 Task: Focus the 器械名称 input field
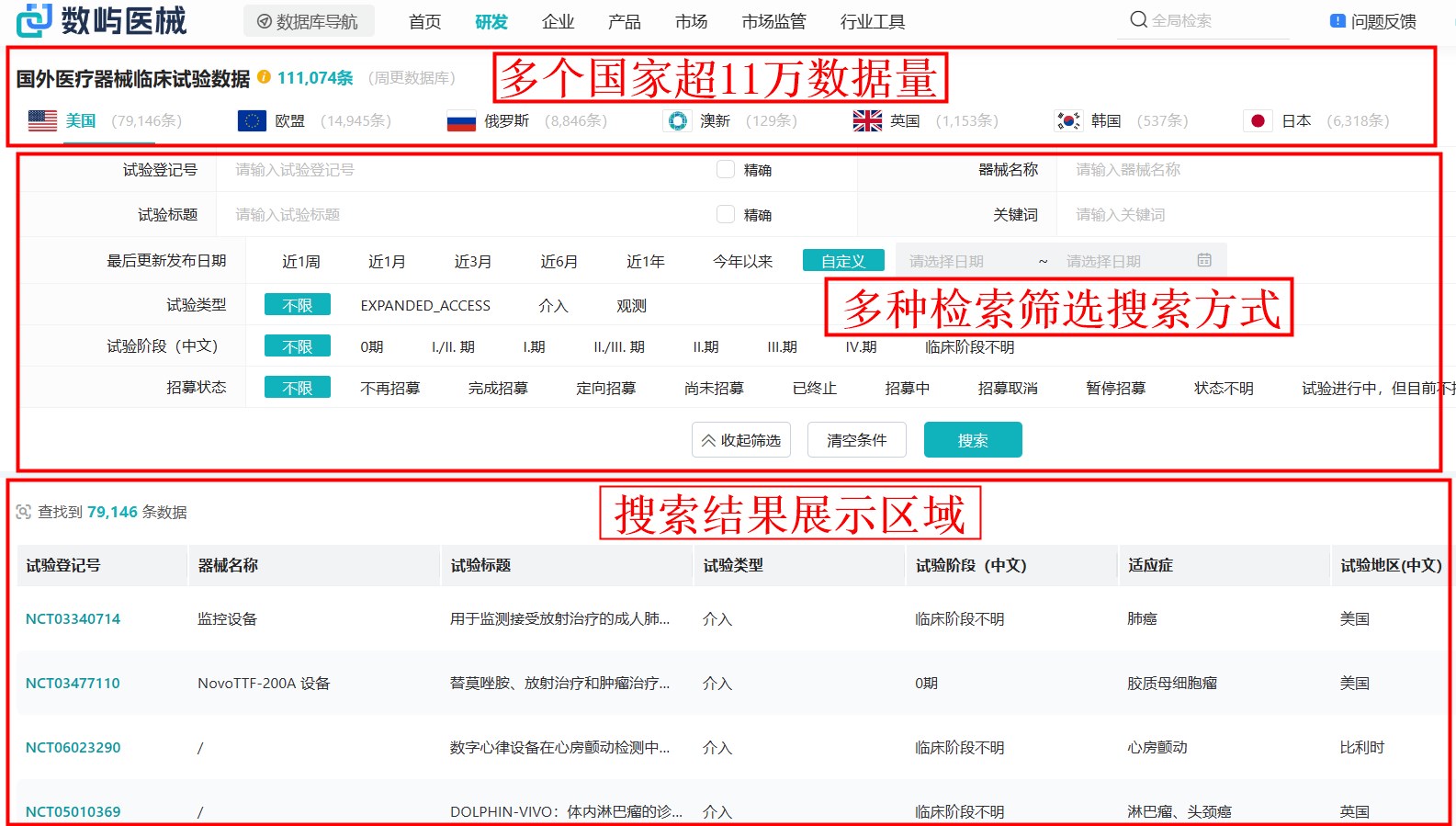coord(1240,170)
